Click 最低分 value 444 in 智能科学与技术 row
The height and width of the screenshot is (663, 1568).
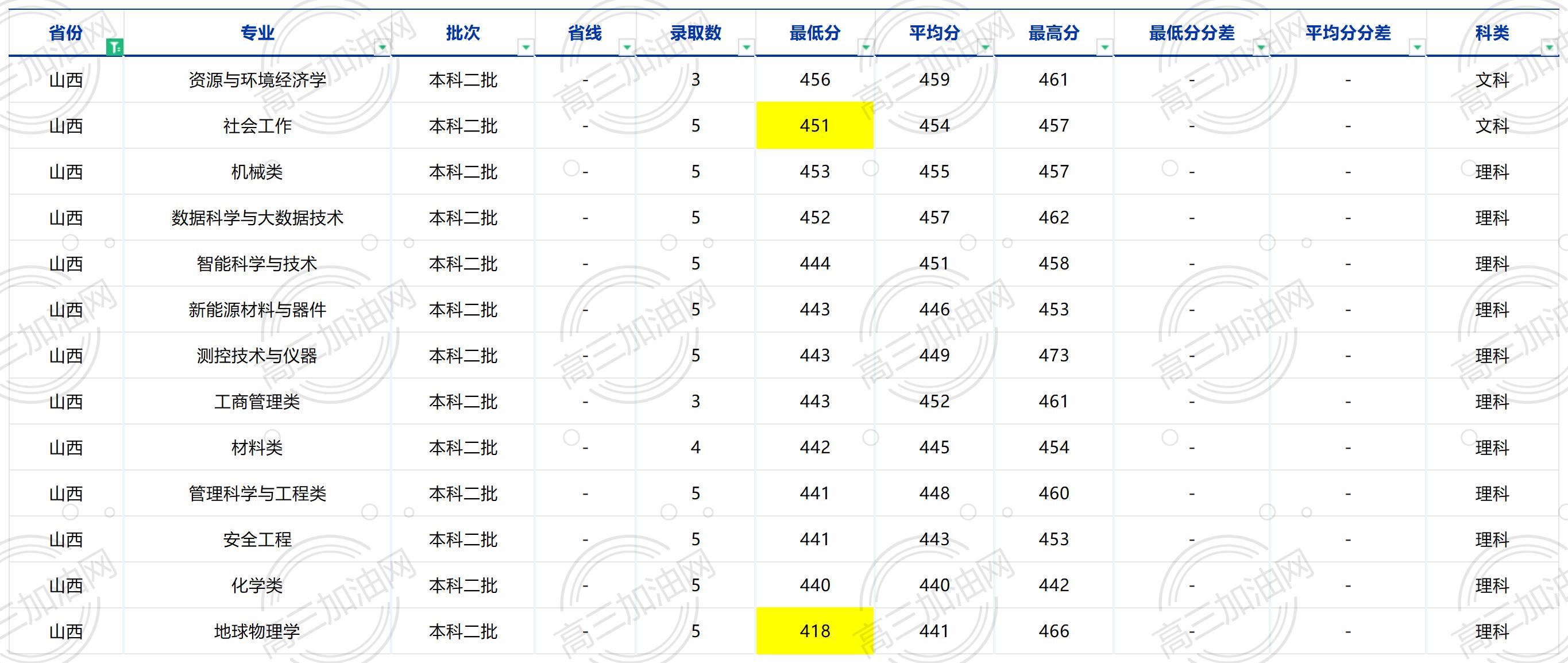pos(814,264)
